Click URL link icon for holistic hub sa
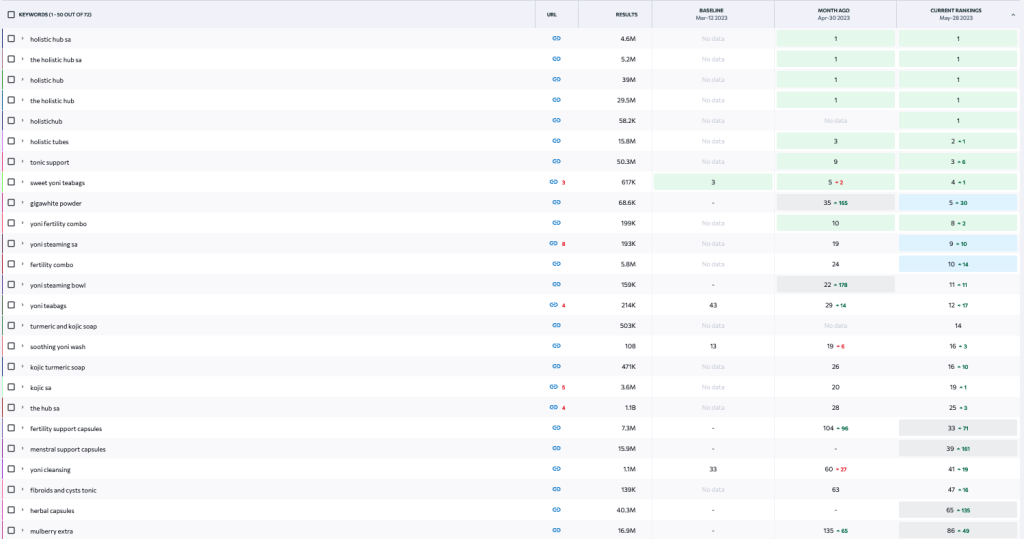Viewport: 1024px width, 539px height. coord(556,39)
